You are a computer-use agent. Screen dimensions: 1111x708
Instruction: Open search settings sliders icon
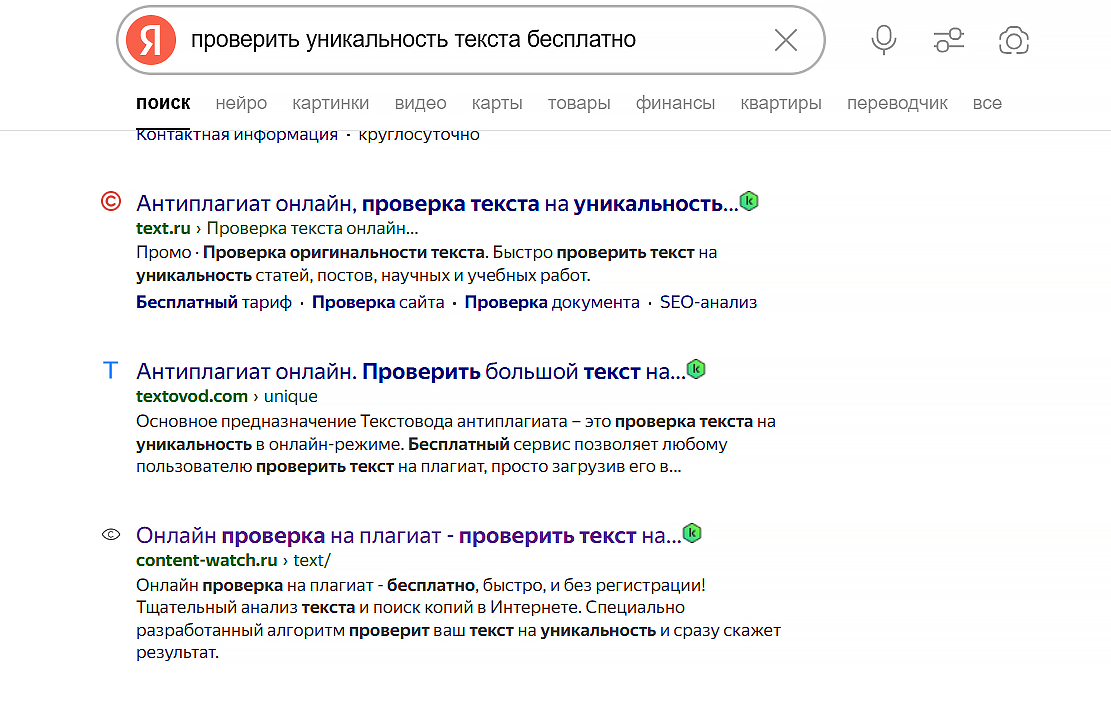point(948,40)
